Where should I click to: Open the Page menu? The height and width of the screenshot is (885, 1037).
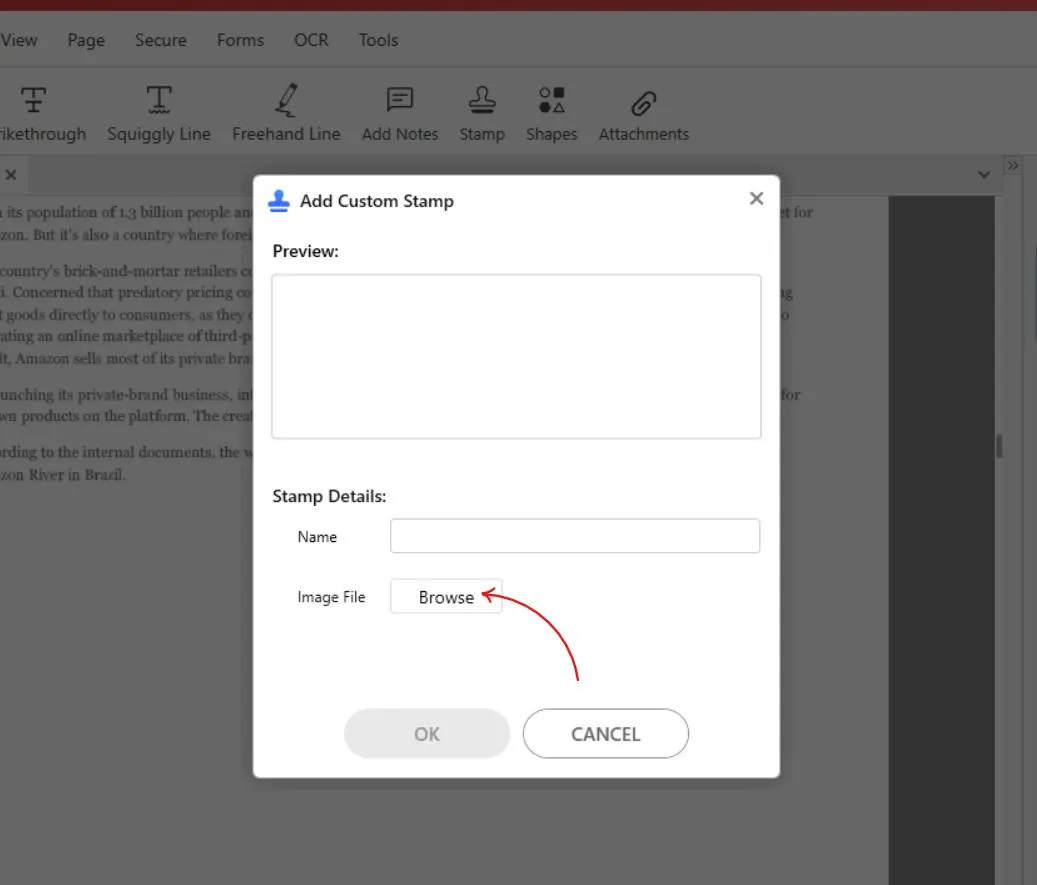[86, 40]
